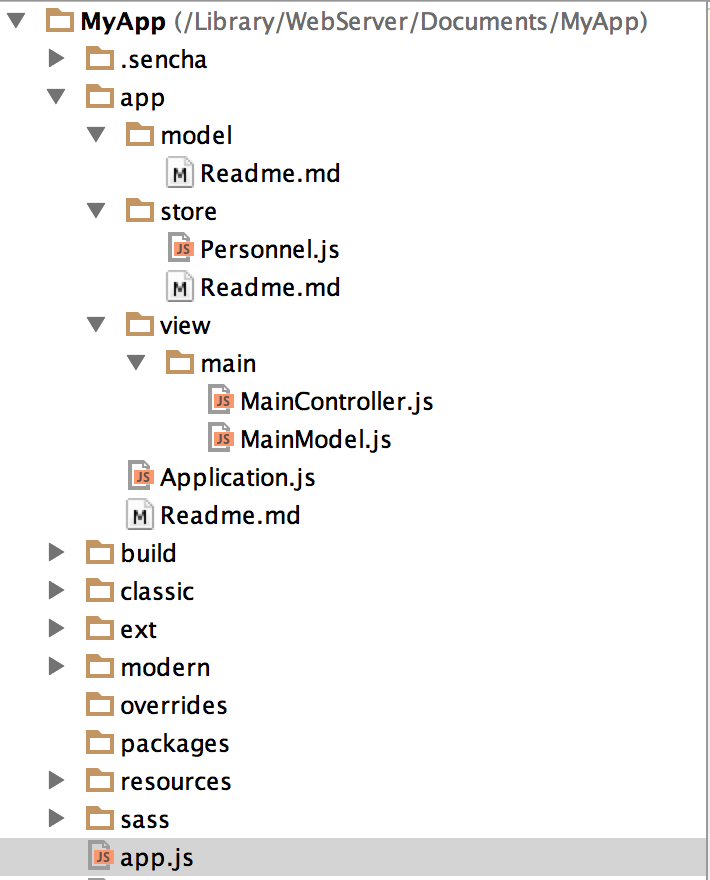The width and height of the screenshot is (710, 880).
Task: Click the JS icon beside app.js
Action: [101, 857]
